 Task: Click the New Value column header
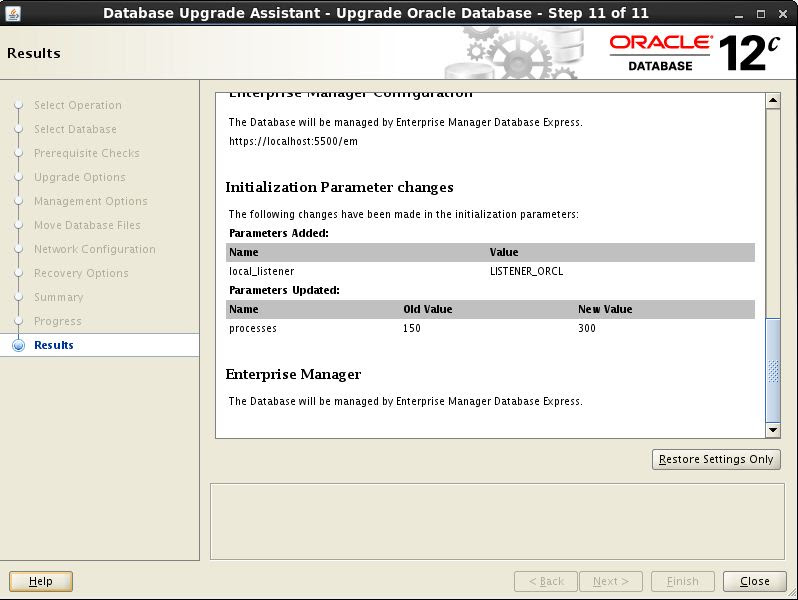point(605,309)
